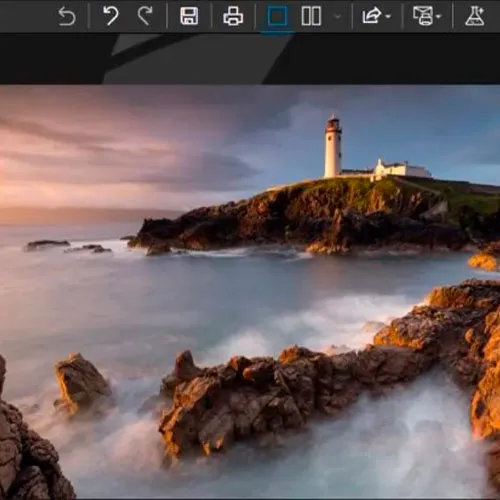Screen dimensions: 500x500
Task: Print the photo using printer icon
Action: click(x=233, y=16)
